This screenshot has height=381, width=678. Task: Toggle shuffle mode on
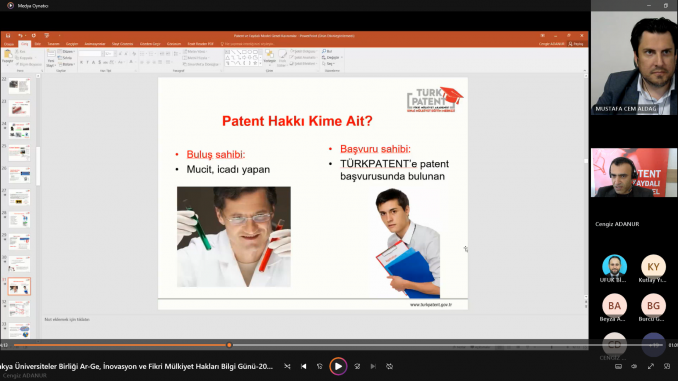point(287,366)
